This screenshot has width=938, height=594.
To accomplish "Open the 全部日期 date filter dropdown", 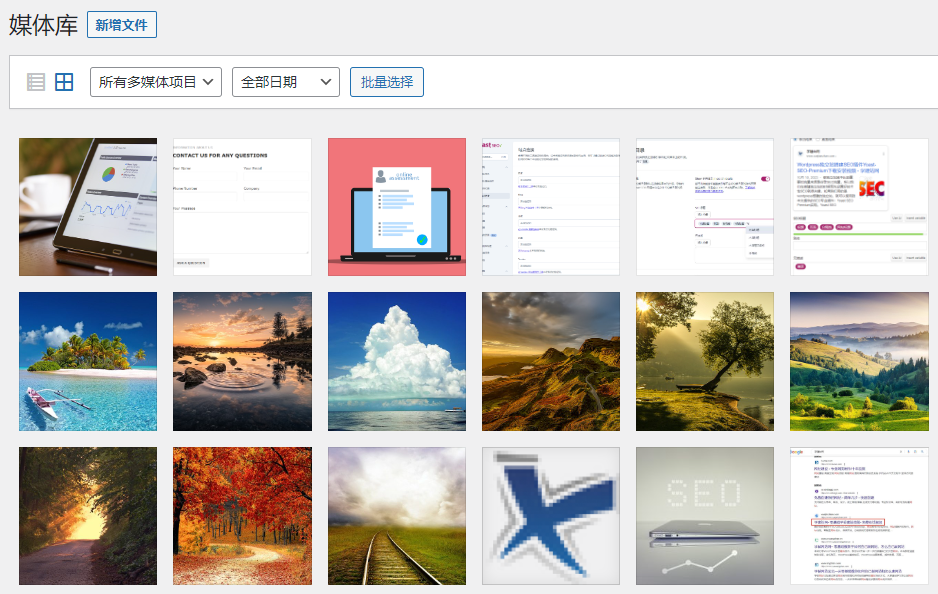I will coord(286,81).
